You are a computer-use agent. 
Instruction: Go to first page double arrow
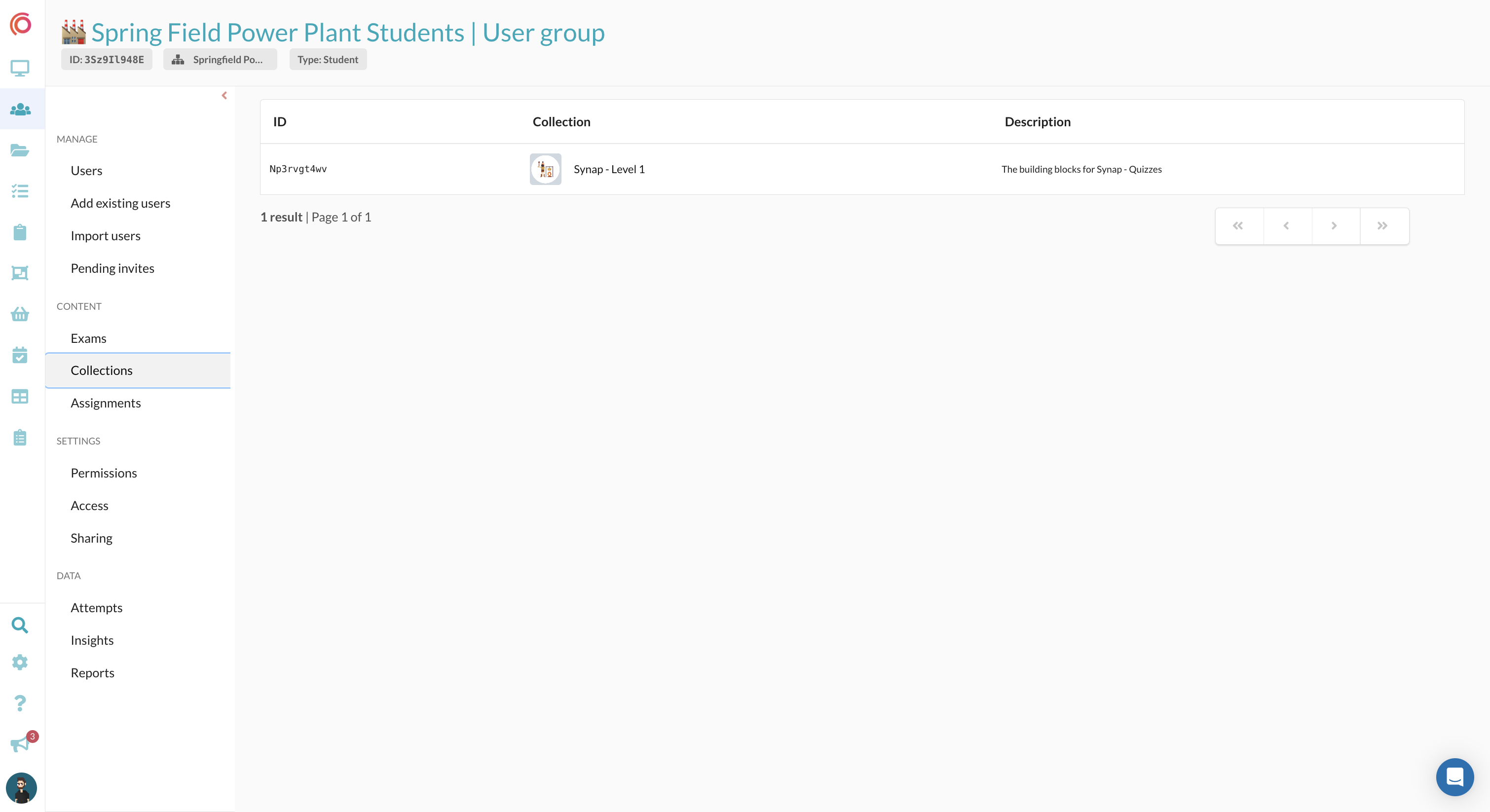pos(1238,225)
